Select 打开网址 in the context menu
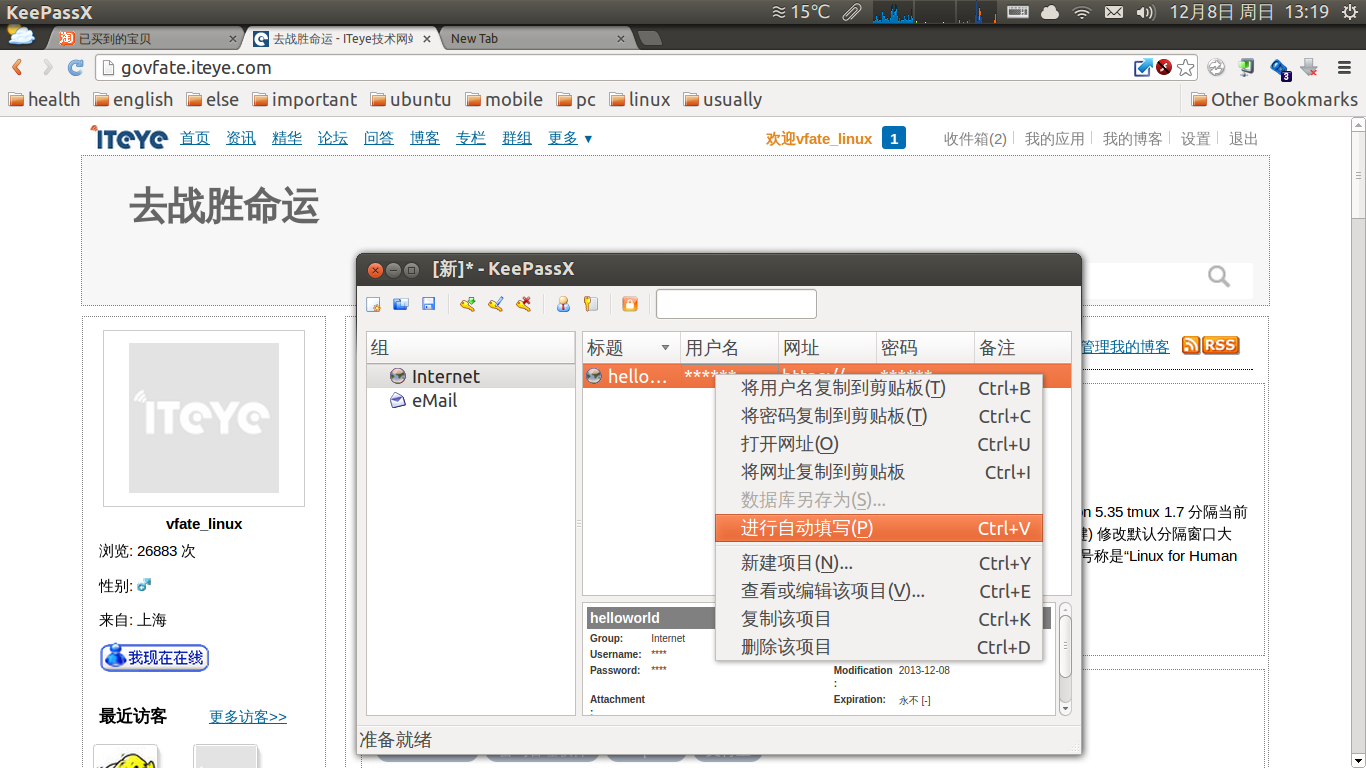The image size is (1366, 768). coord(879,444)
